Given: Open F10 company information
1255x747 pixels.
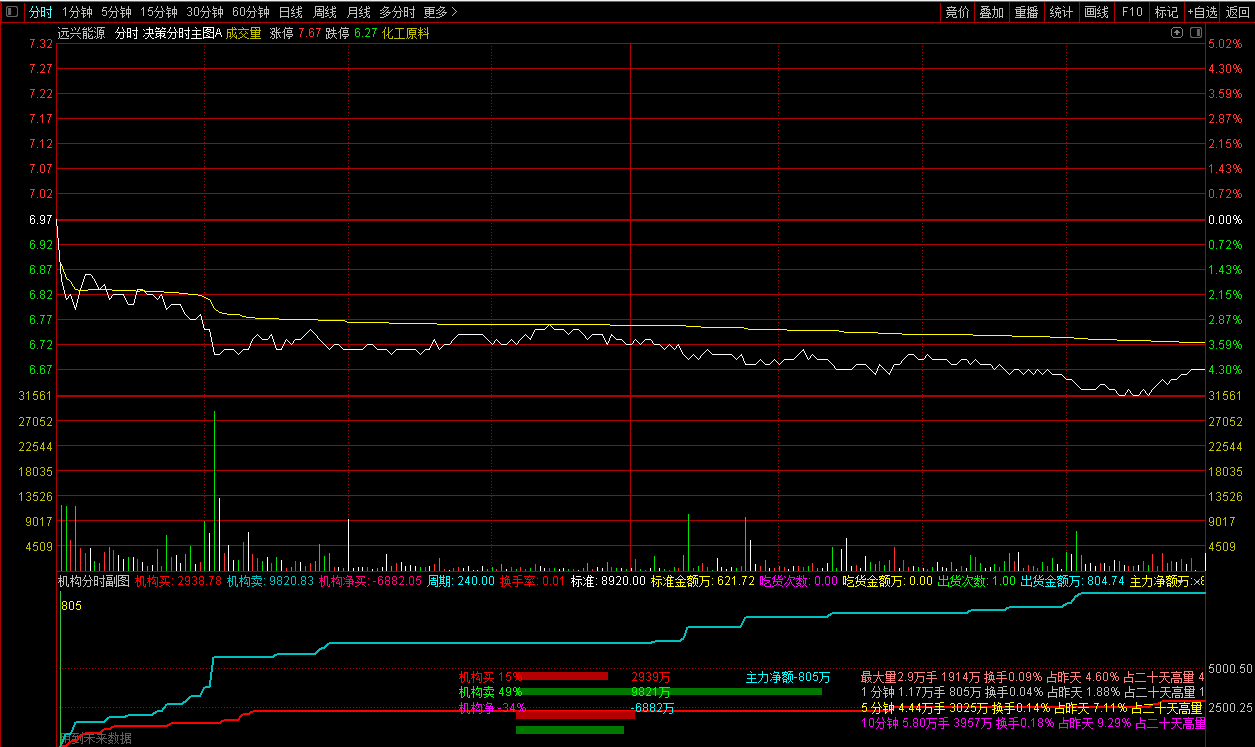Looking at the screenshot, I should point(1132,12).
